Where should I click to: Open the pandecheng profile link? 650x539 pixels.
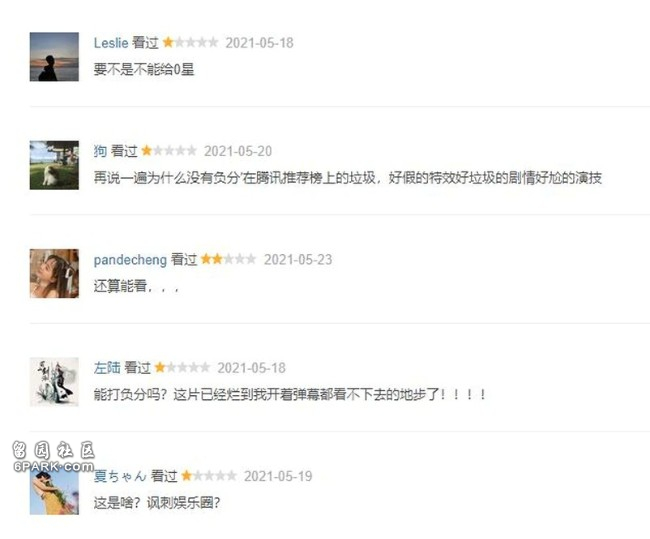(130, 260)
